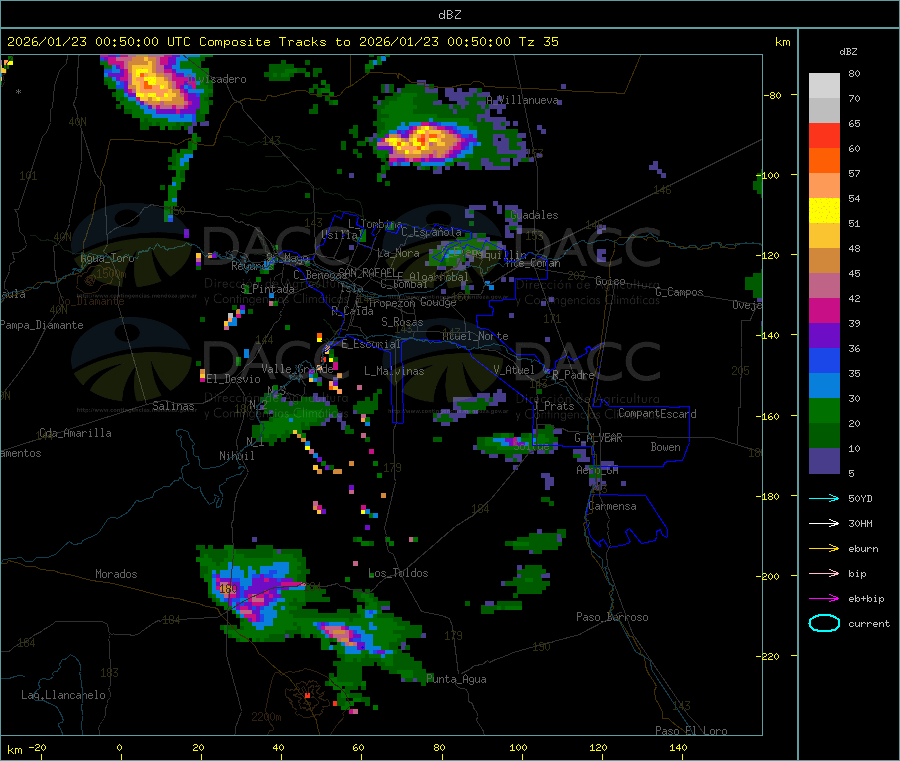Click the 'Lag.Llancanelo' lake label
900x761 pixels.
[63, 695]
